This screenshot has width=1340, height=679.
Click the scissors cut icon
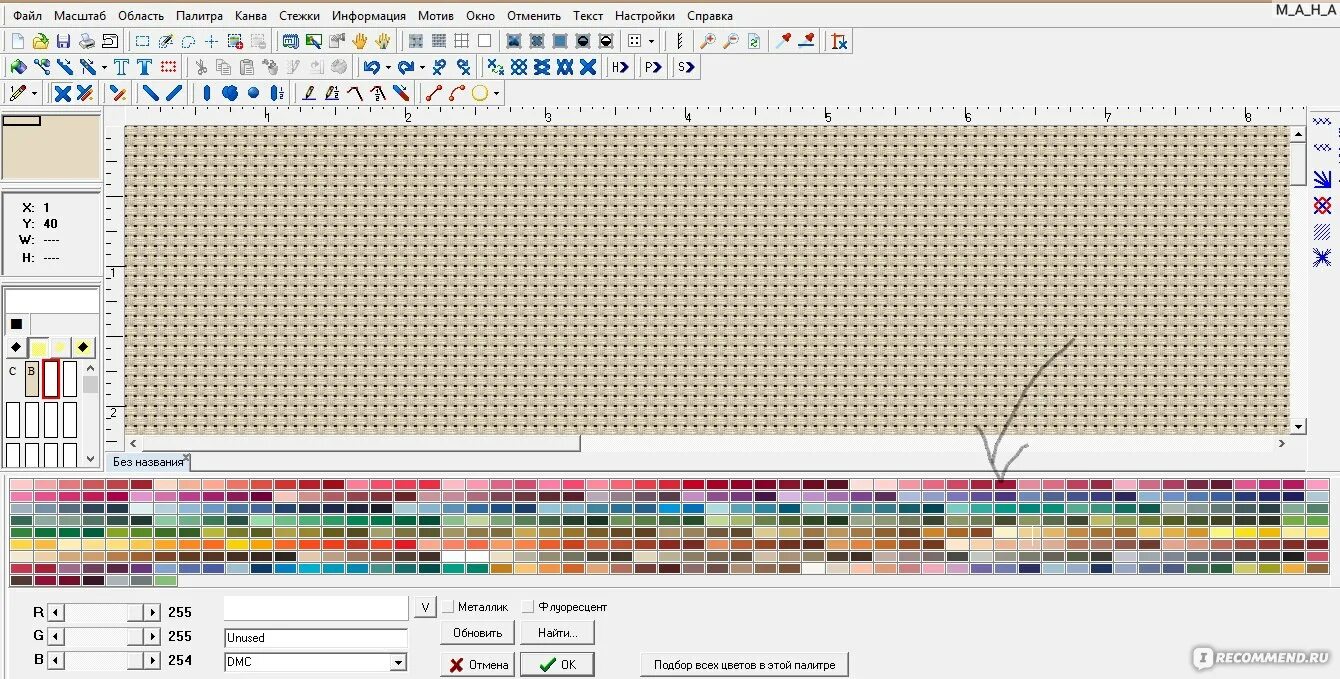(201, 67)
